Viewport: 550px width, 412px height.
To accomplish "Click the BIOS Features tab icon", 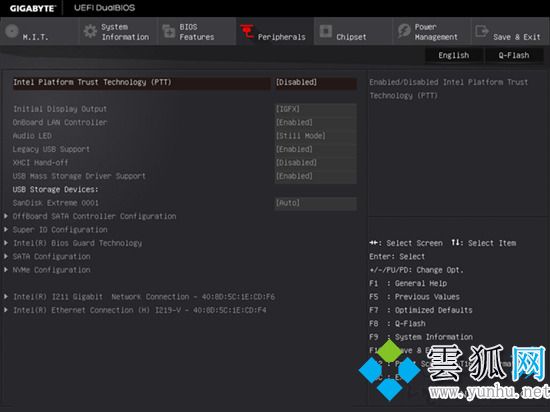I will 169,32.
